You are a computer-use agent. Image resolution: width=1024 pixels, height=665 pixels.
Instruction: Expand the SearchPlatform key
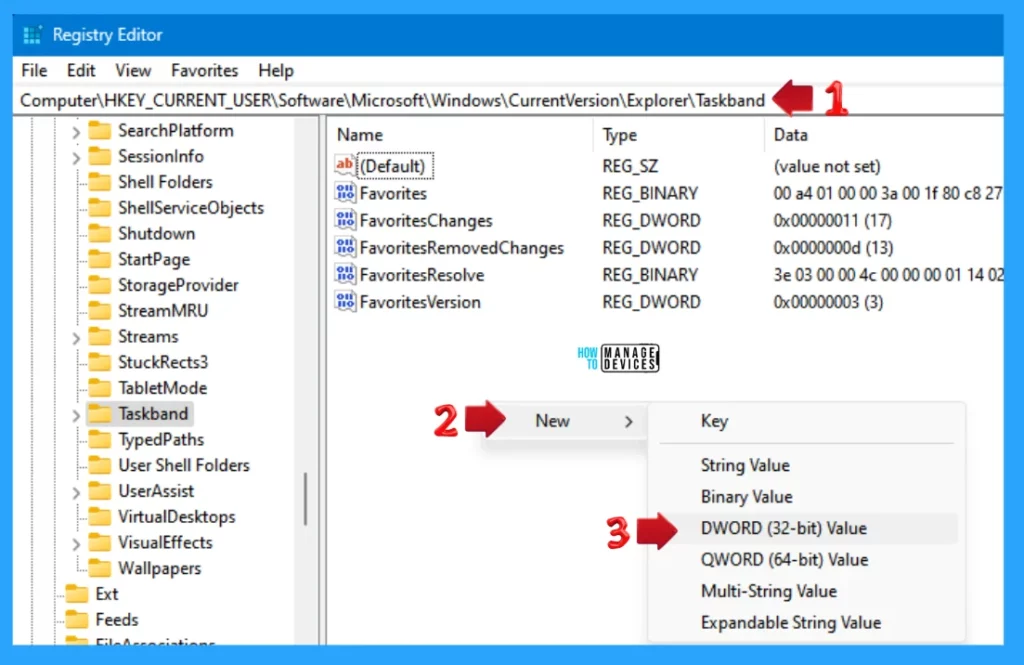point(76,132)
